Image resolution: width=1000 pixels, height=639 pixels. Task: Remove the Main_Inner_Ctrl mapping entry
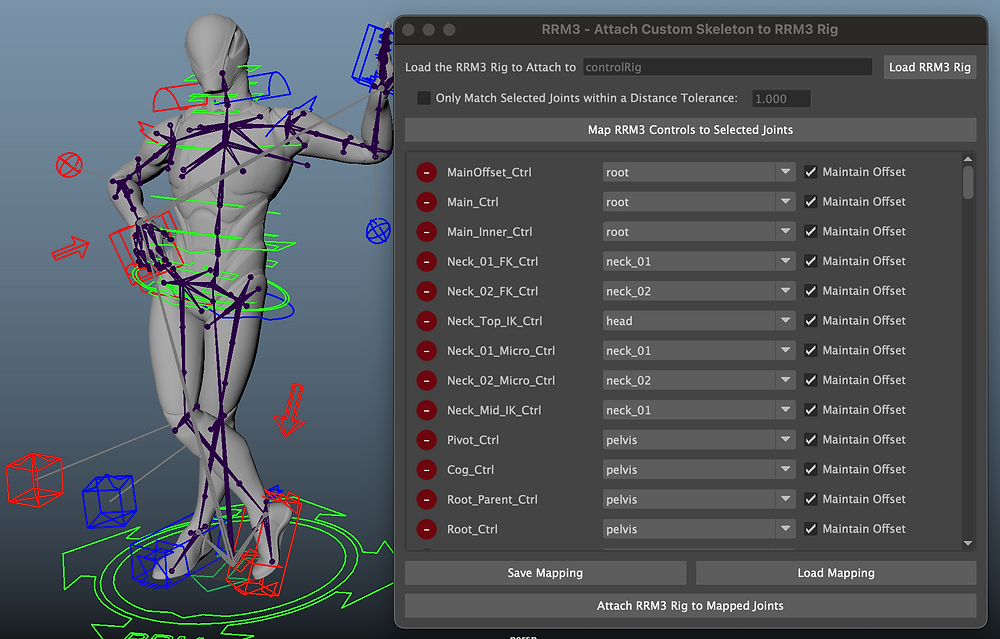[426, 231]
